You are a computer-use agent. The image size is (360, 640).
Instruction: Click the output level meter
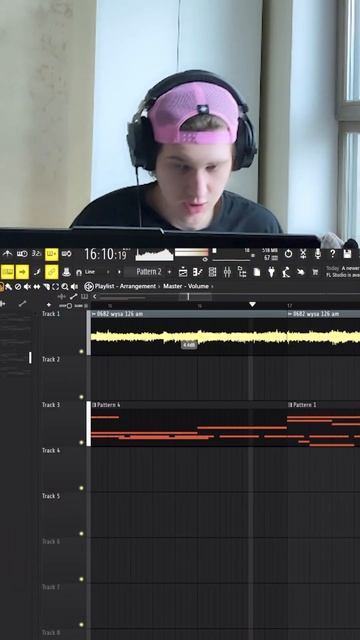pos(191,252)
